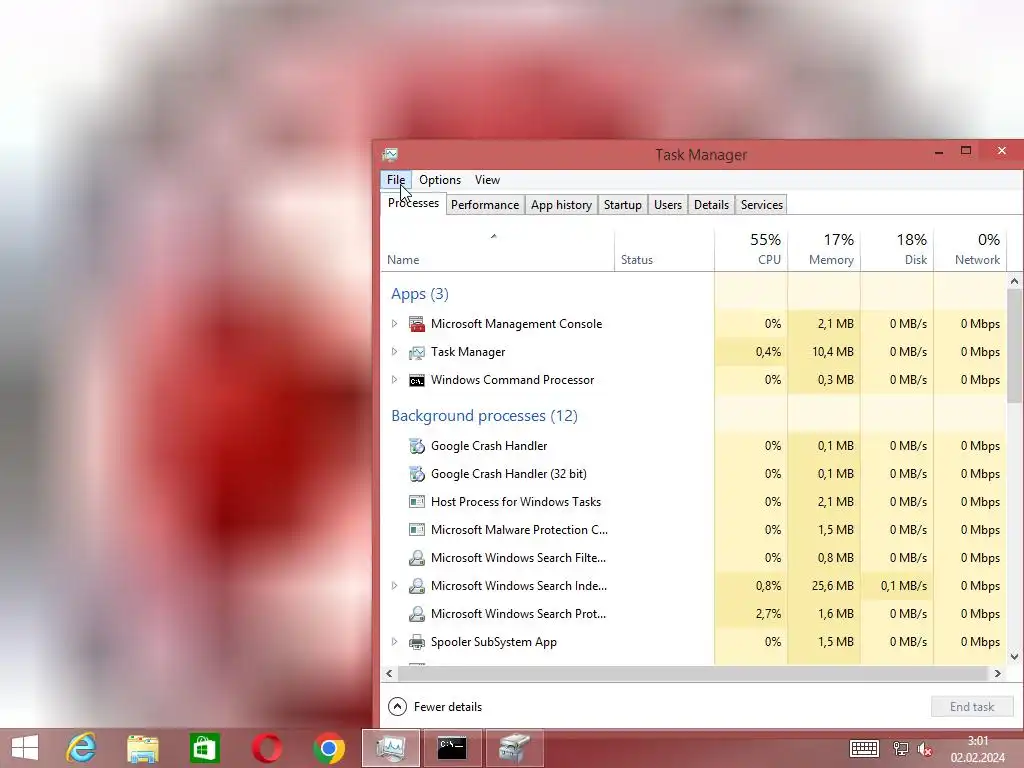This screenshot has height=768, width=1024.
Task: Click the Apps (3) group header
Action: click(420, 294)
